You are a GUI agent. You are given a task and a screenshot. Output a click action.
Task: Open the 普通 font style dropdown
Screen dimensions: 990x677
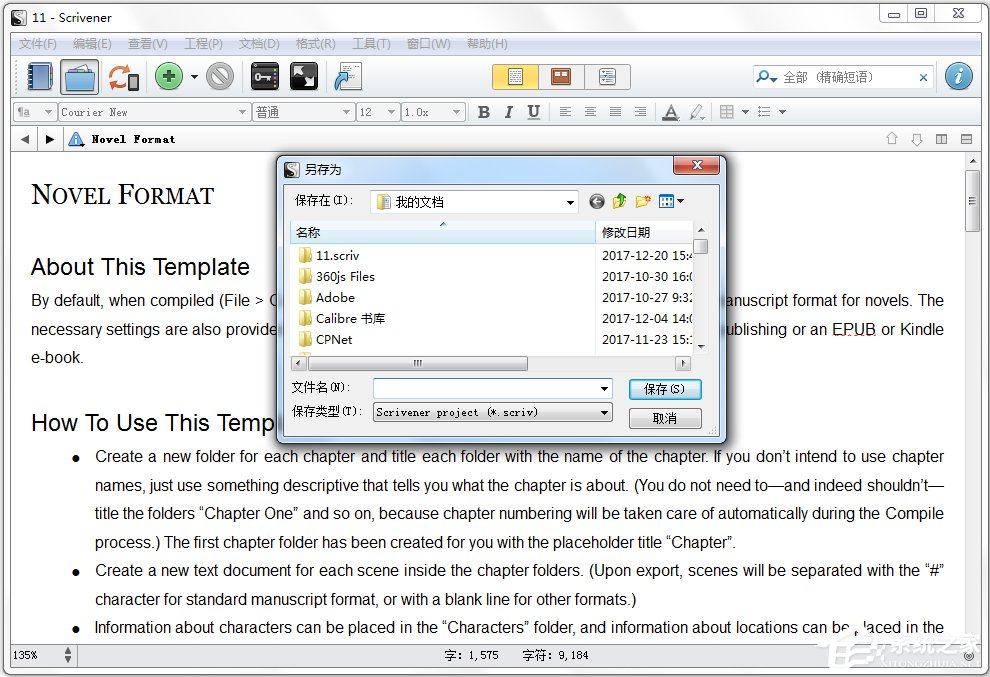pyautogui.click(x=302, y=112)
